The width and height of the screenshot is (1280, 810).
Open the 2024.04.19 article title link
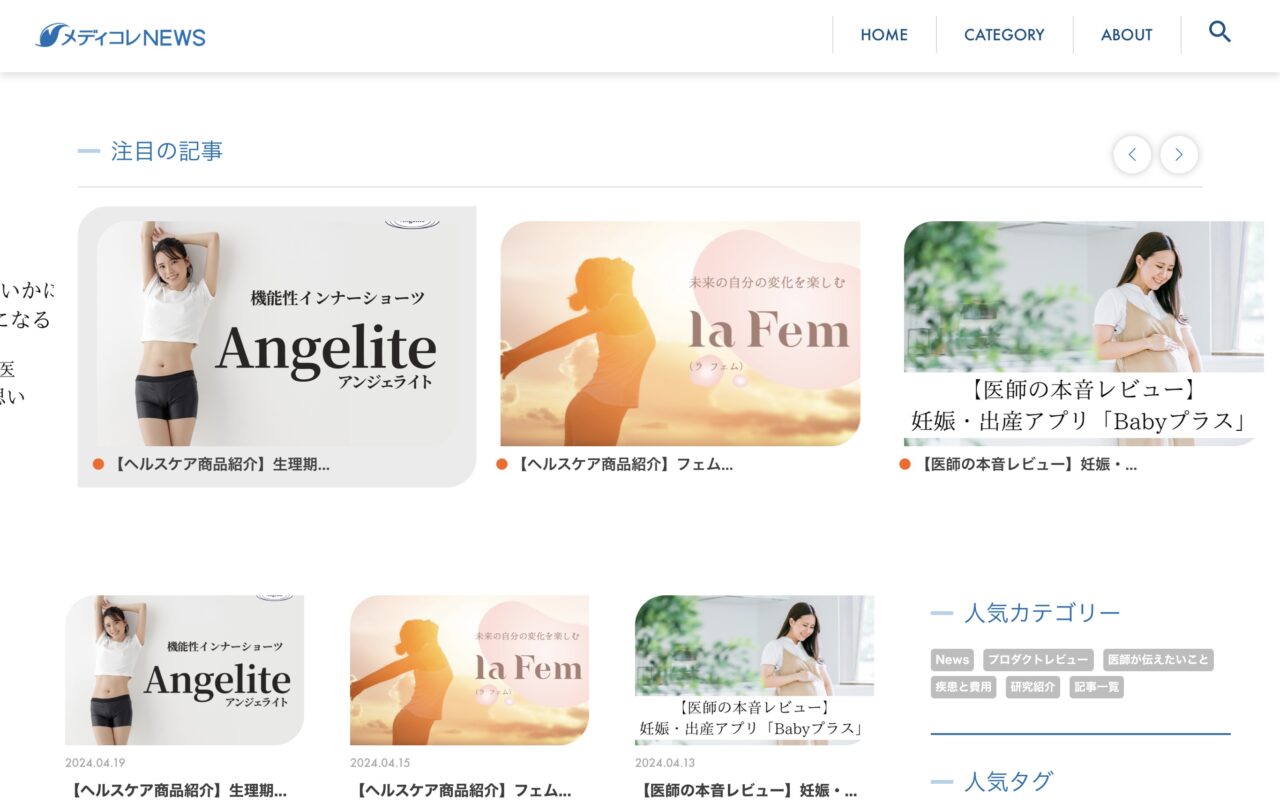pyautogui.click(x=176, y=791)
